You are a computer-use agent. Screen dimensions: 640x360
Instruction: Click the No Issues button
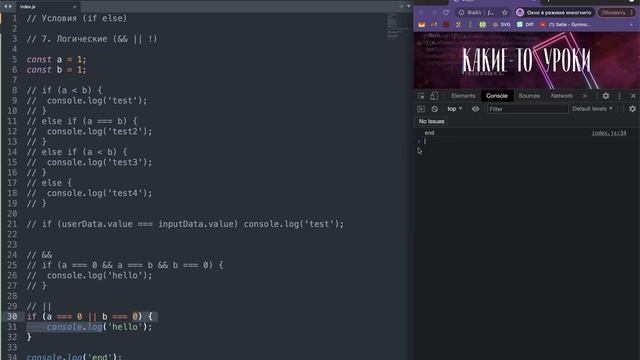[x=431, y=122]
